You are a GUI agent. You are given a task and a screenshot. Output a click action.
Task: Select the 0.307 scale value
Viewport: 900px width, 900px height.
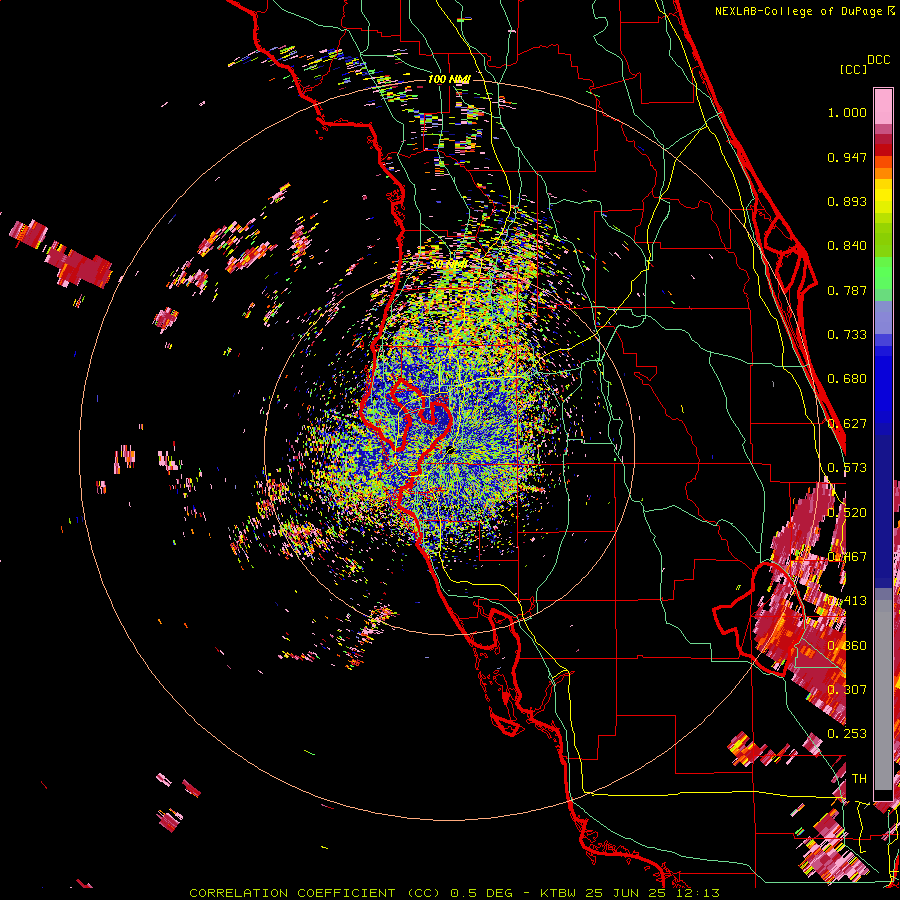point(847,689)
